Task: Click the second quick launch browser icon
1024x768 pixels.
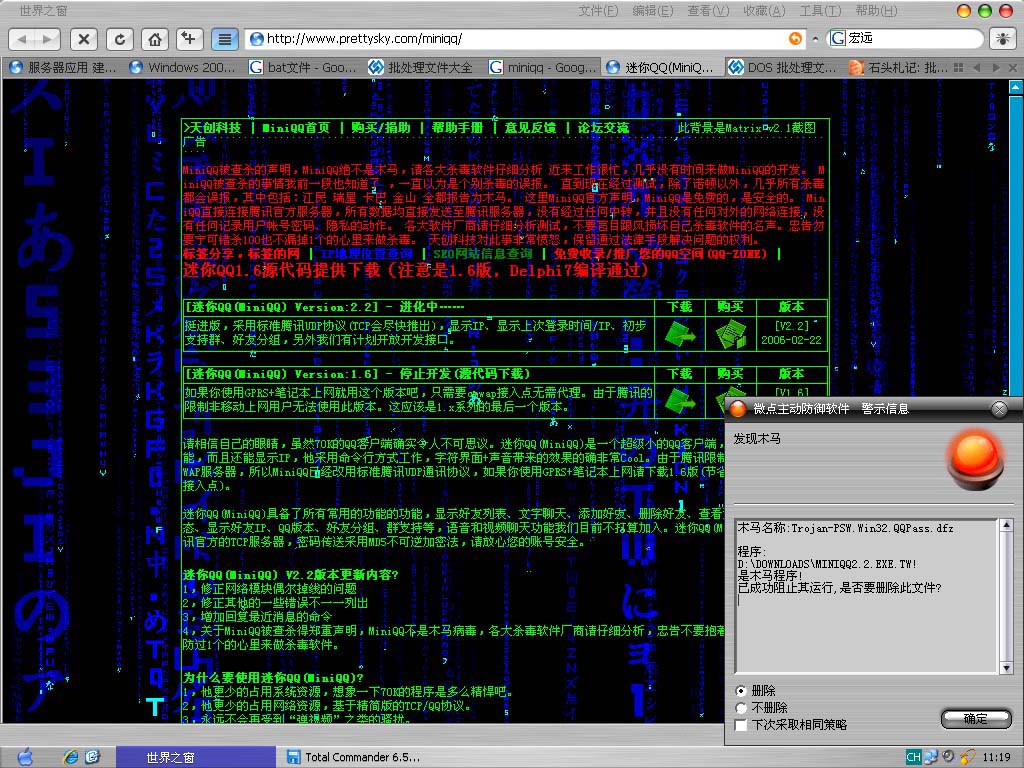Action: pyautogui.click(x=93, y=757)
